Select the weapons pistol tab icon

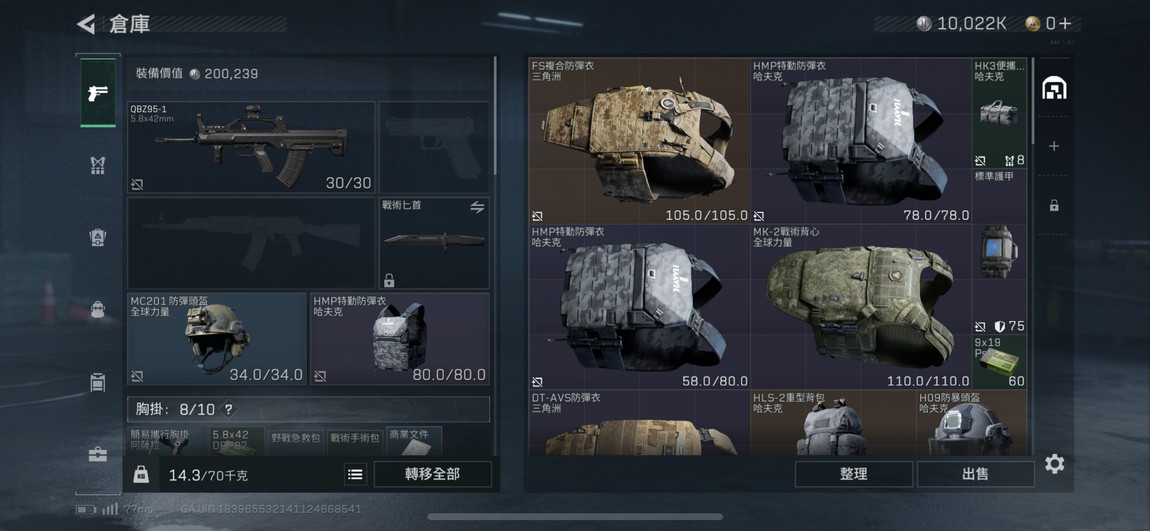pos(98,93)
